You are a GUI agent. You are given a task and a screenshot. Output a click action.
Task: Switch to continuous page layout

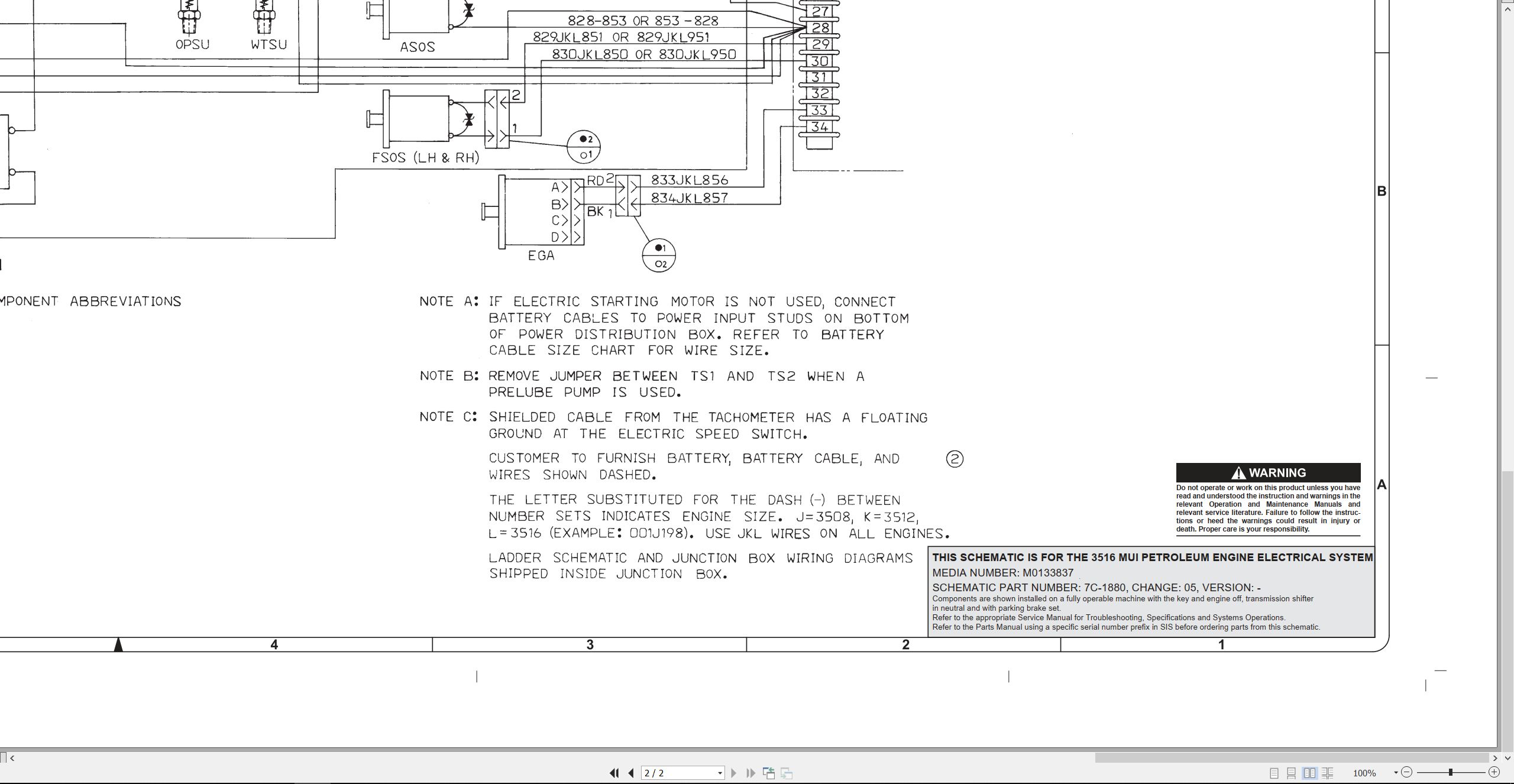click(x=1292, y=773)
